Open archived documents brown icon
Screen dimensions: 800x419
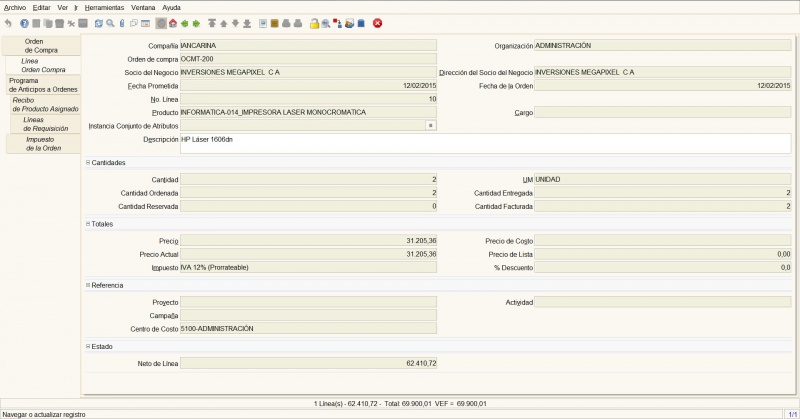(274, 23)
